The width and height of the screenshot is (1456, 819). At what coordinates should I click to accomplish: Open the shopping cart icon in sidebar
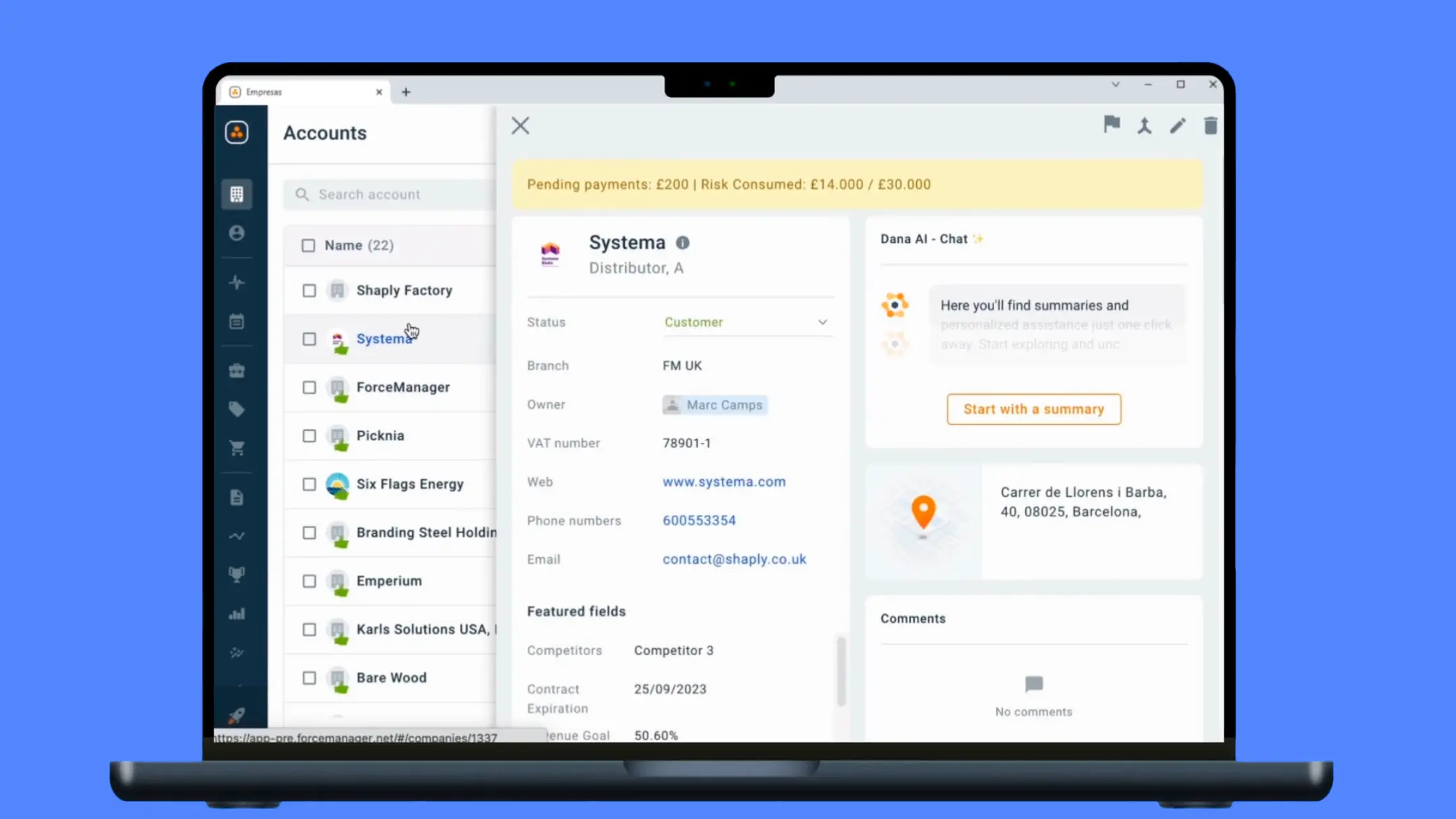click(x=237, y=448)
